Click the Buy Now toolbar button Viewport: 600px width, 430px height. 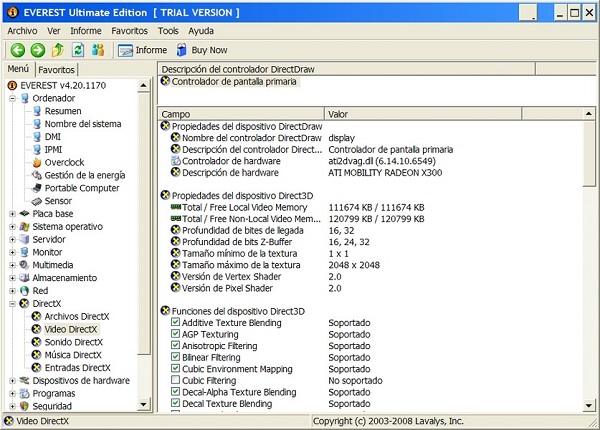pos(202,50)
